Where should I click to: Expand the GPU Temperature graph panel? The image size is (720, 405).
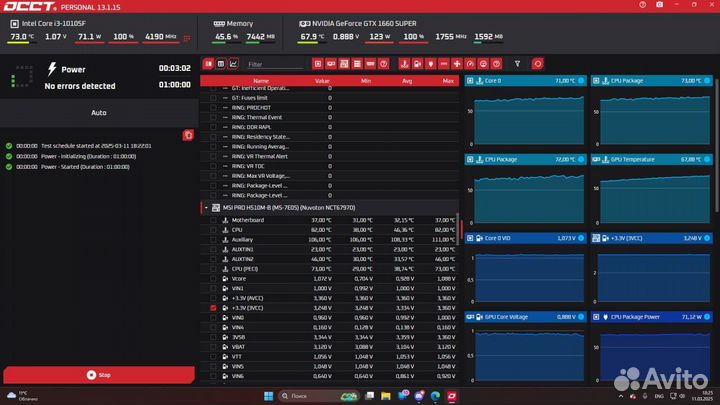pos(709,158)
